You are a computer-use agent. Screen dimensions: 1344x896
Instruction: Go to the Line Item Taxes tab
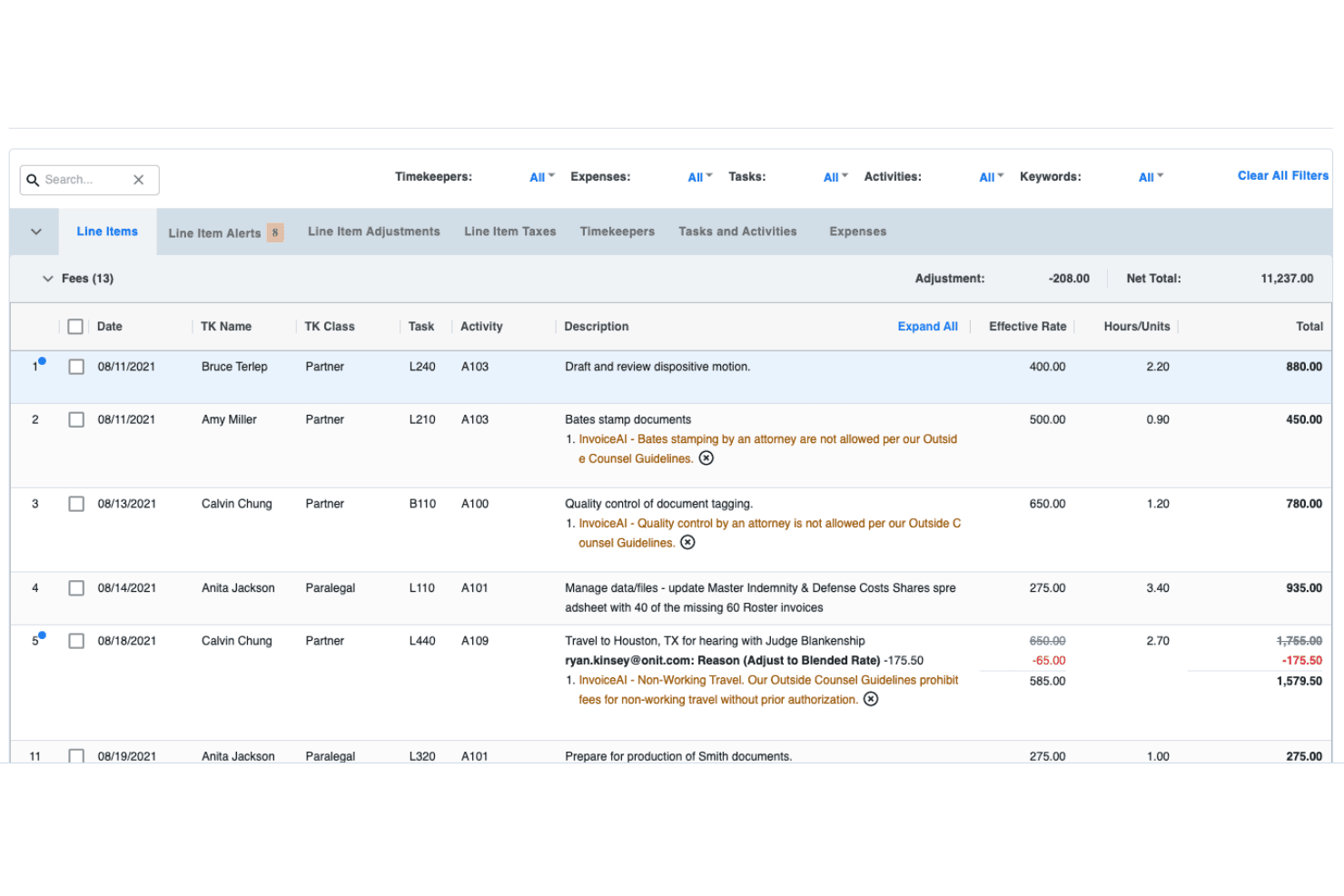[x=510, y=231]
